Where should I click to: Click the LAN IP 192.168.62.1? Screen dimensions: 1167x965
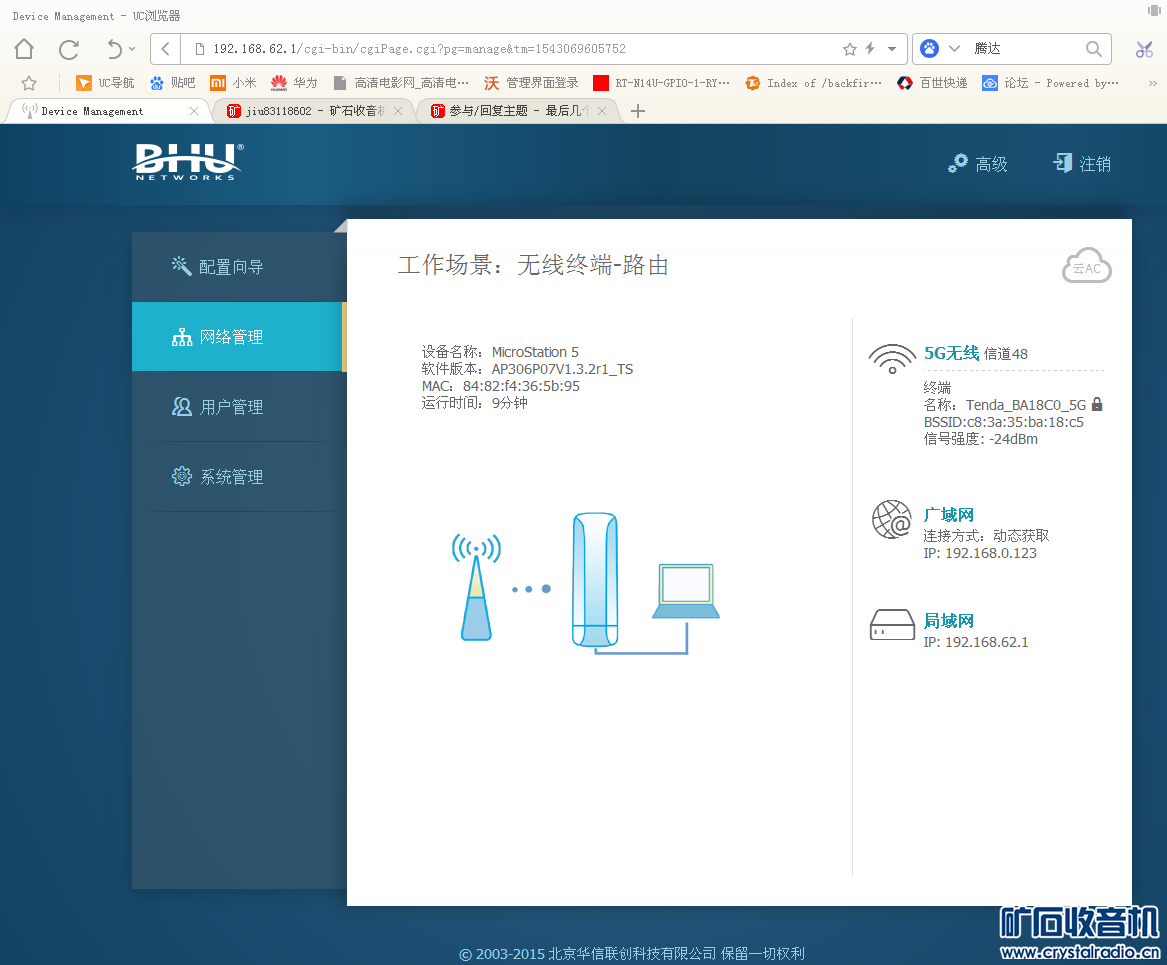click(x=986, y=642)
